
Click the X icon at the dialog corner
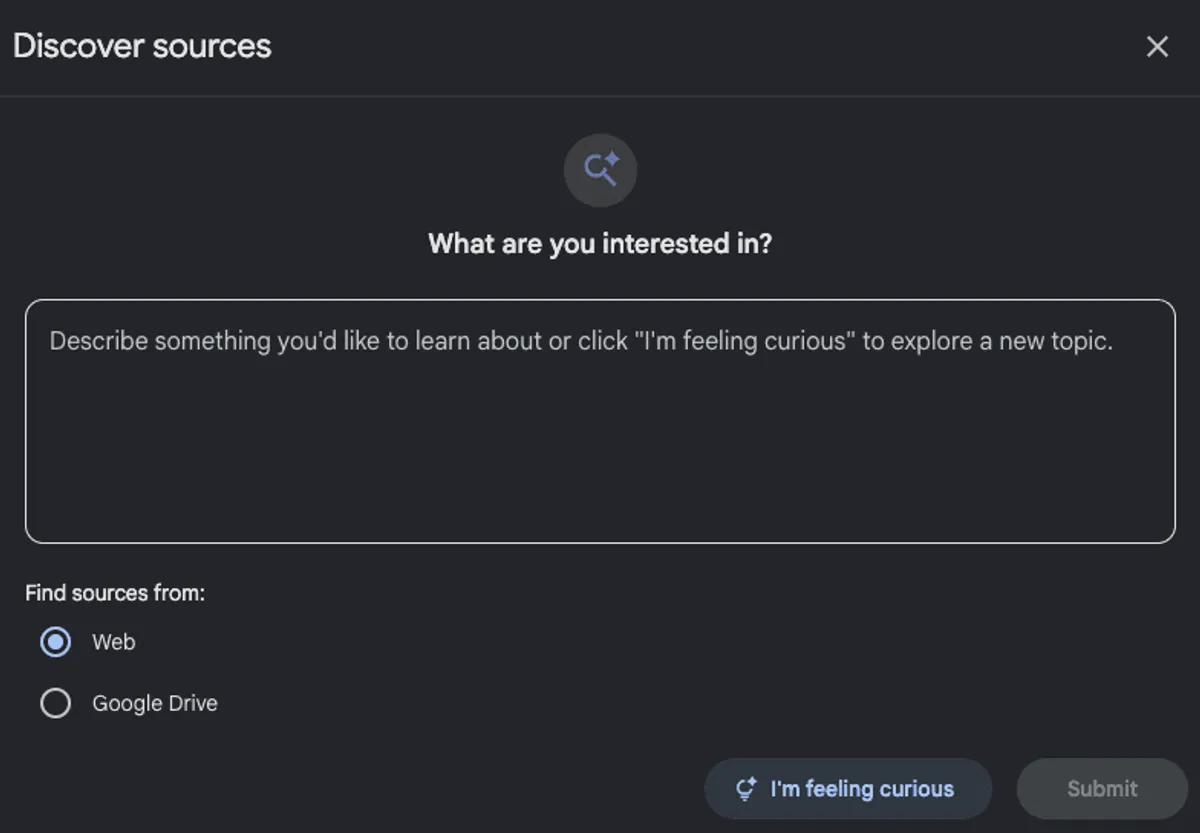[1157, 47]
